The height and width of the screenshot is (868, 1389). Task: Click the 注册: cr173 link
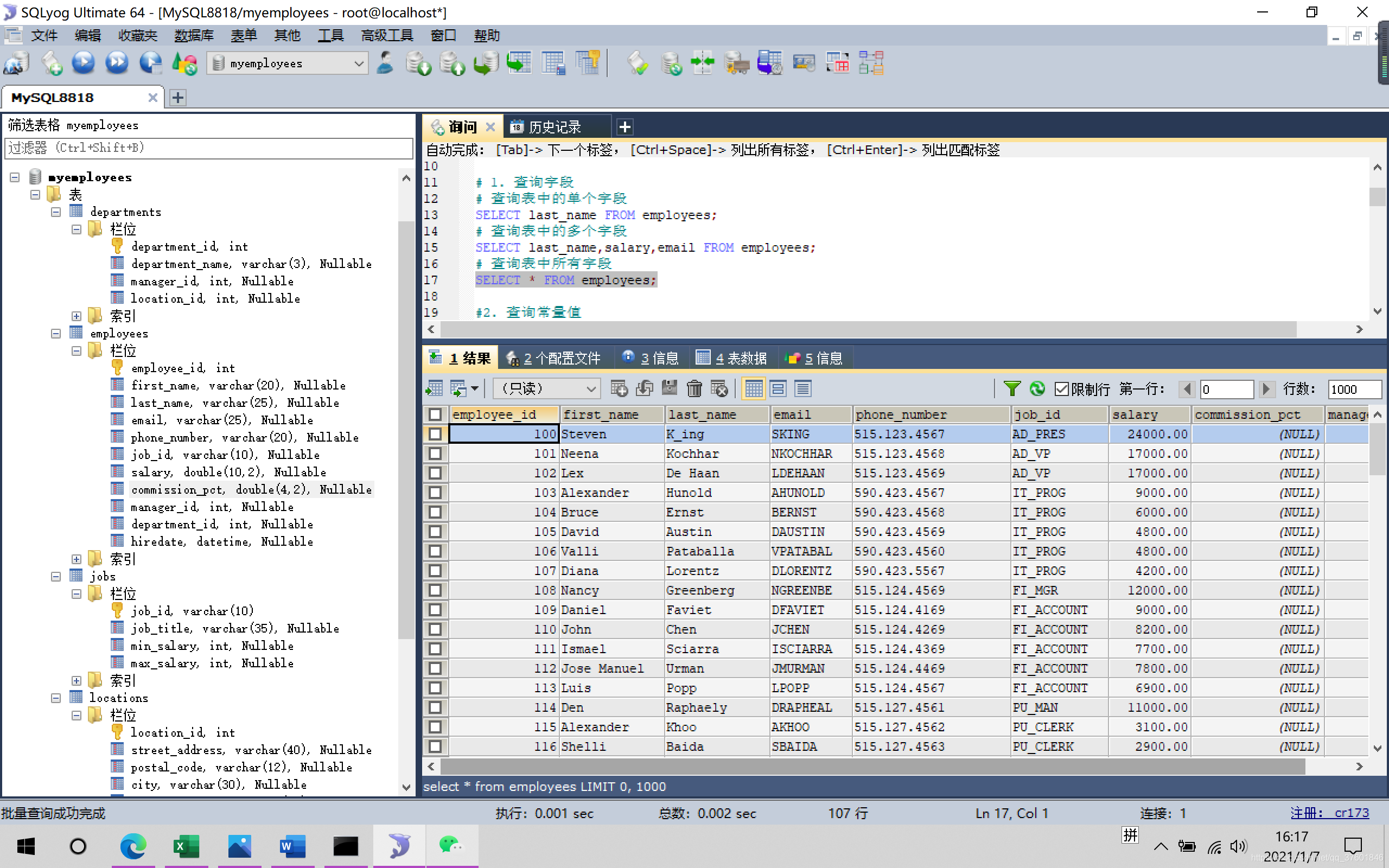[x=1329, y=813]
